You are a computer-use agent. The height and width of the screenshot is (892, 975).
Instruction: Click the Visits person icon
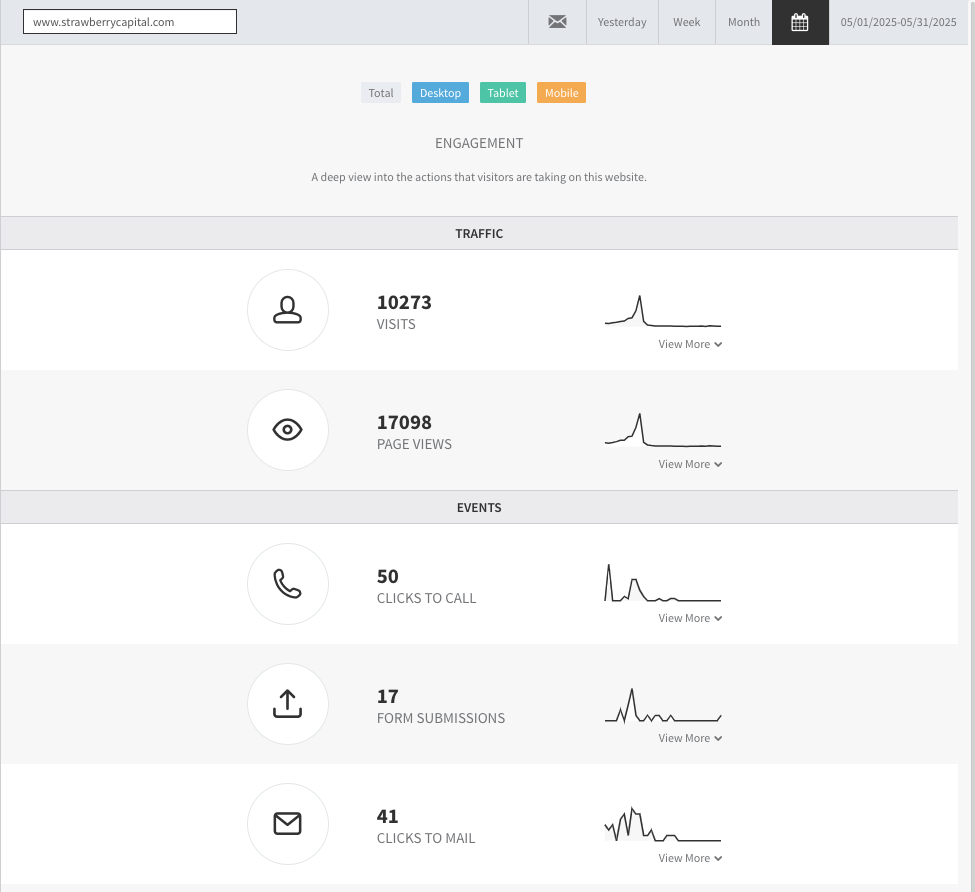(x=287, y=310)
